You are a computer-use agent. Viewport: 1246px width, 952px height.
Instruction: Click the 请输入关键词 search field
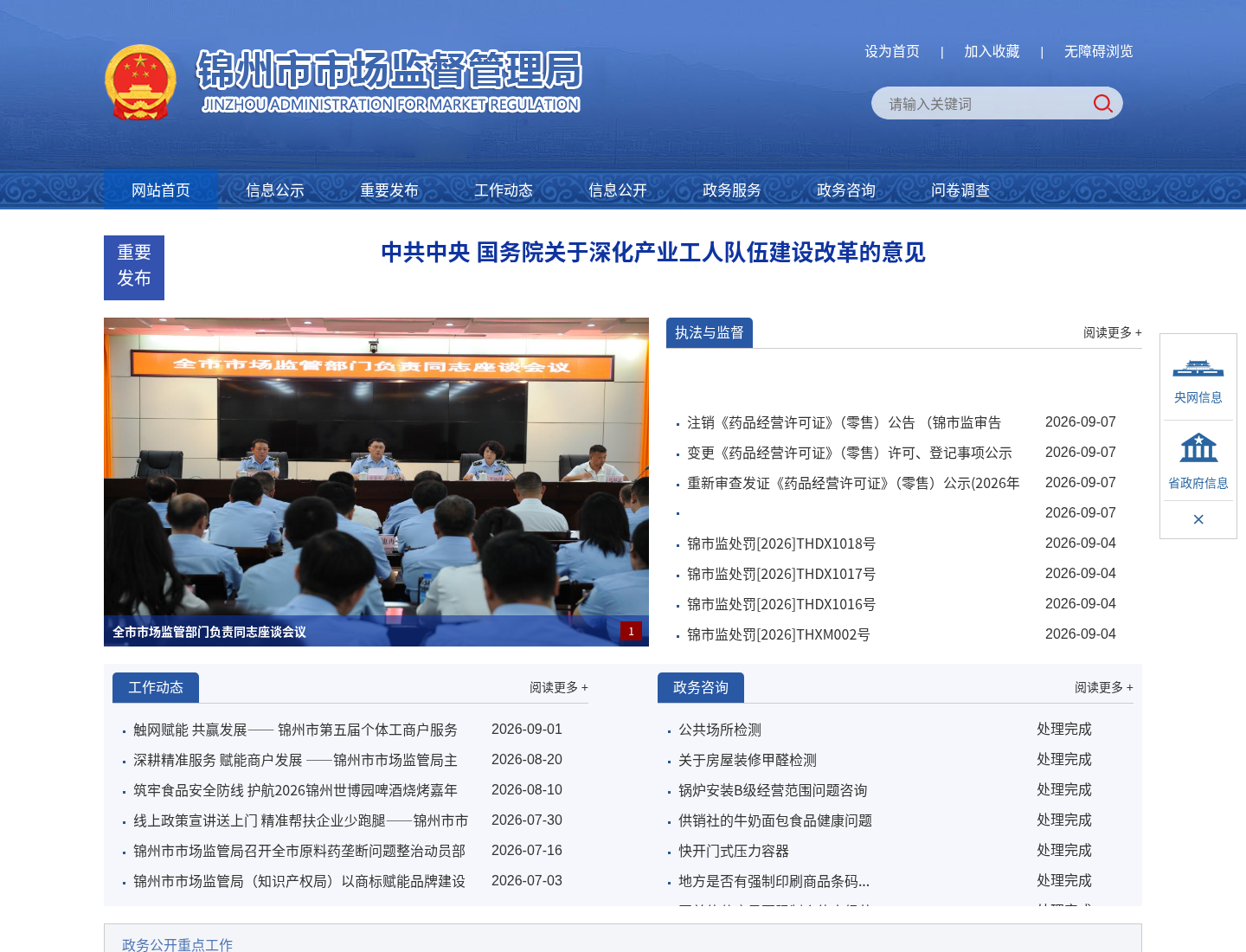[x=982, y=104]
